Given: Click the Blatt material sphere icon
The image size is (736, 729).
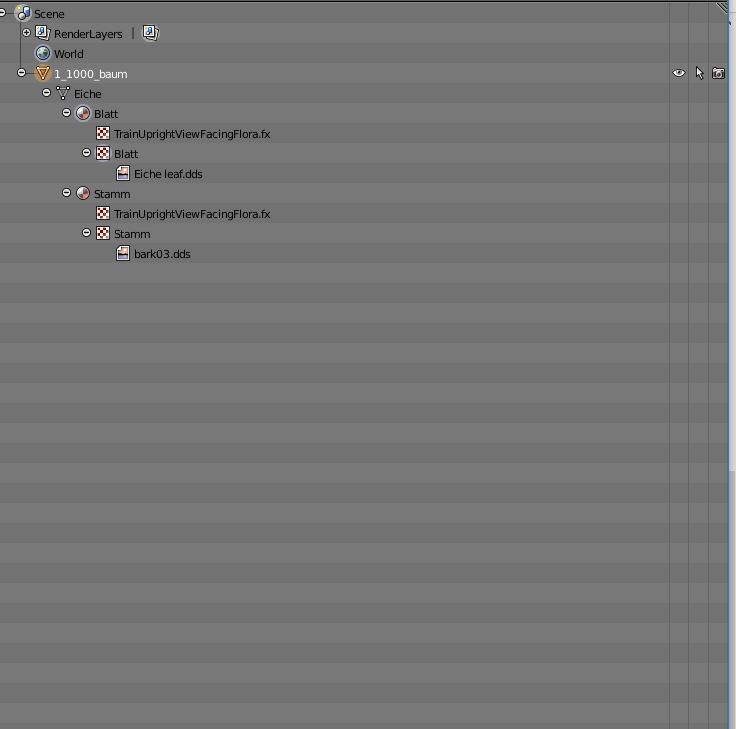Looking at the screenshot, I should (83, 113).
